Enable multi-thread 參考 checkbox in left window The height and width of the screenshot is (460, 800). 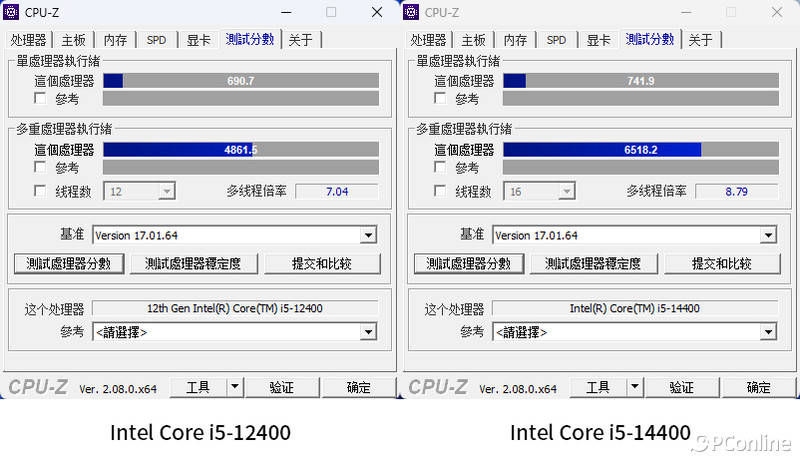(x=40, y=167)
